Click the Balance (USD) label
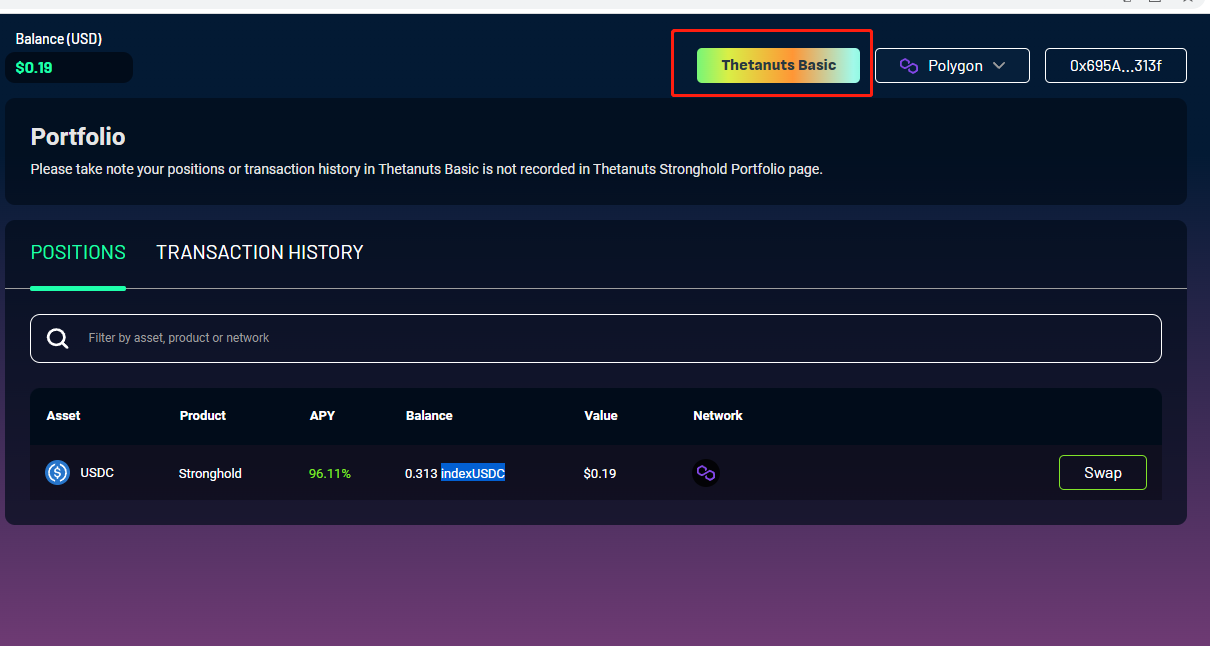The height and width of the screenshot is (646, 1210). tap(59, 39)
